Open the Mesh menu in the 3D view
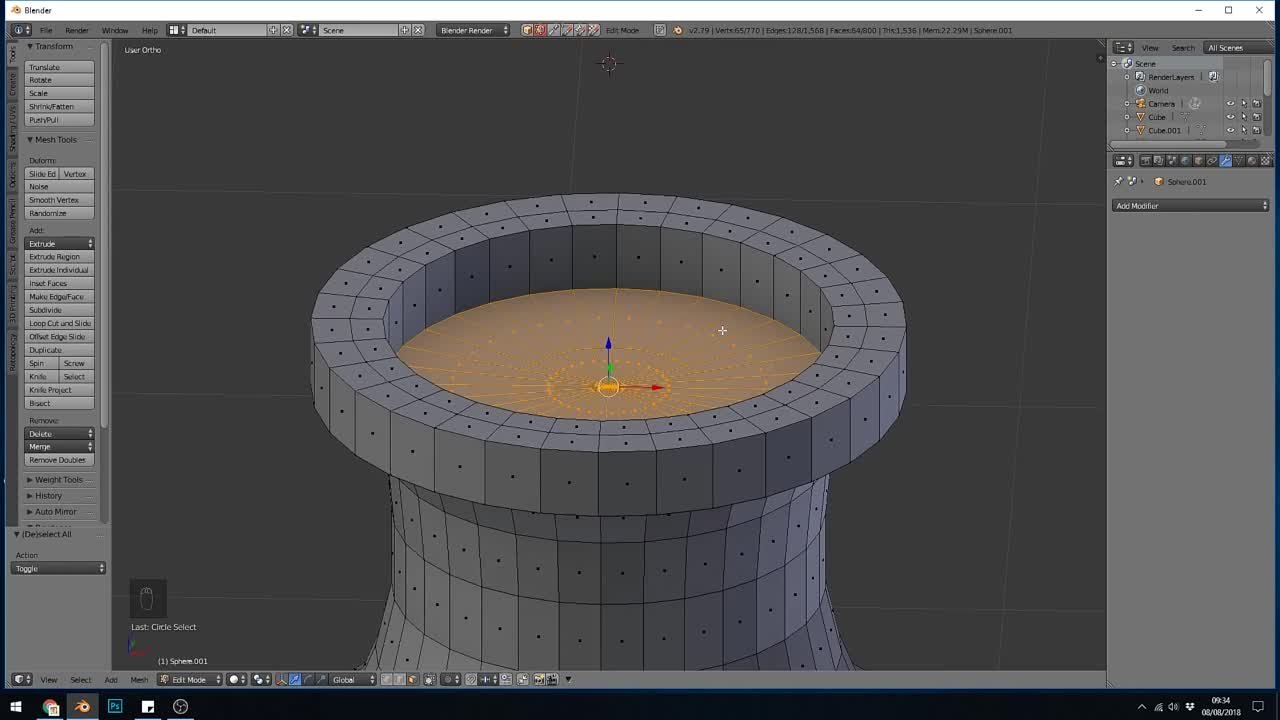Image resolution: width=1280 pixels, height=720 pixels. 139,679
